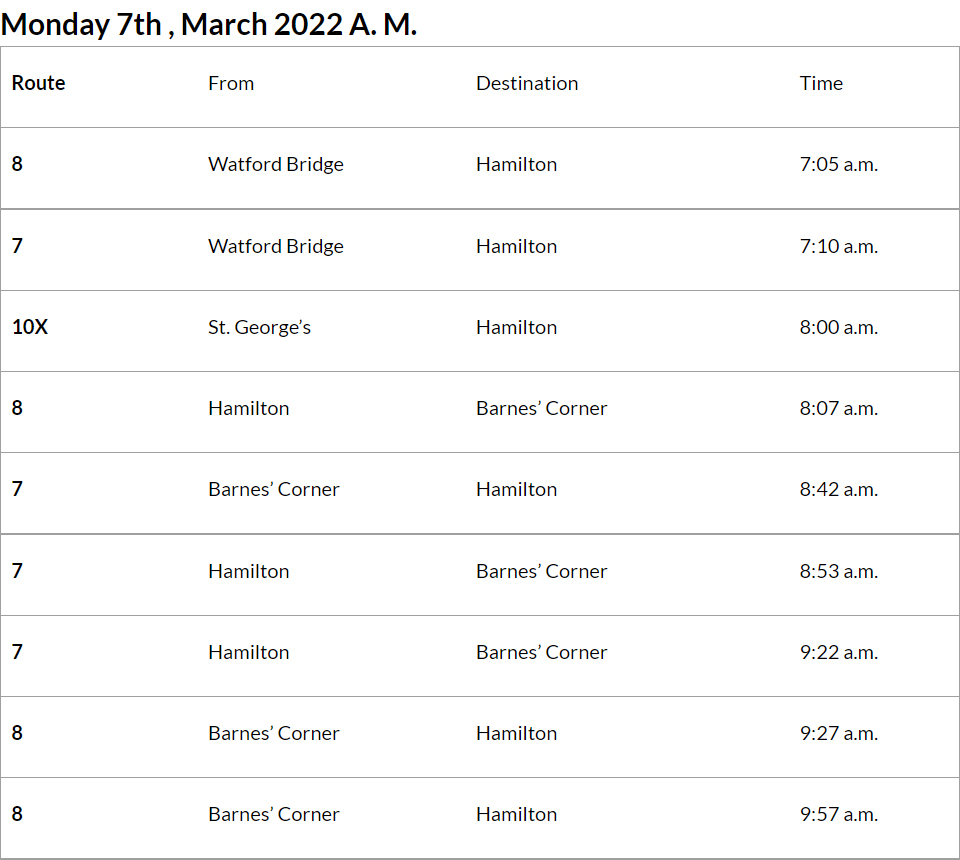Select Hamilton origin in the 9:22 a.m. row

[x=248, y=652]
